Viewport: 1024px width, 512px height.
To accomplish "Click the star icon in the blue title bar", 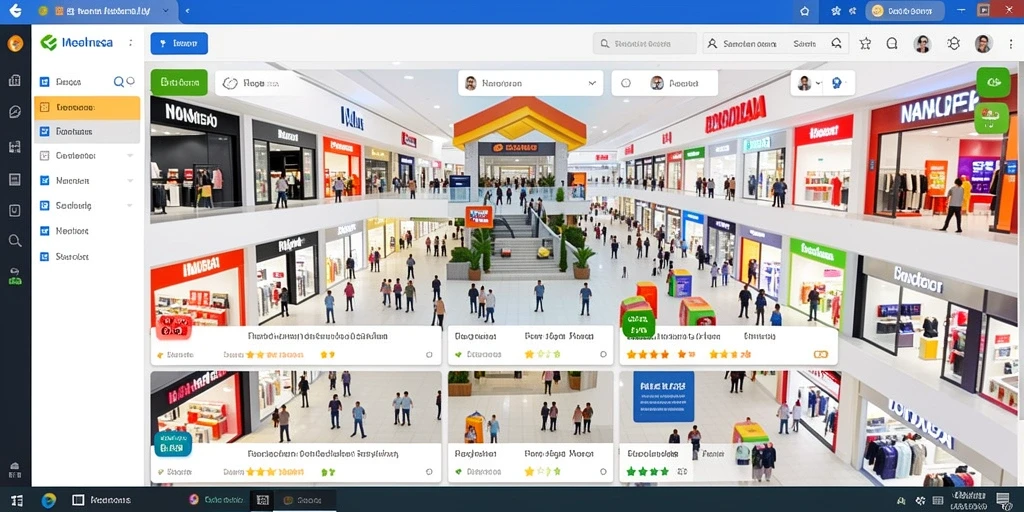I will [836, 10].
